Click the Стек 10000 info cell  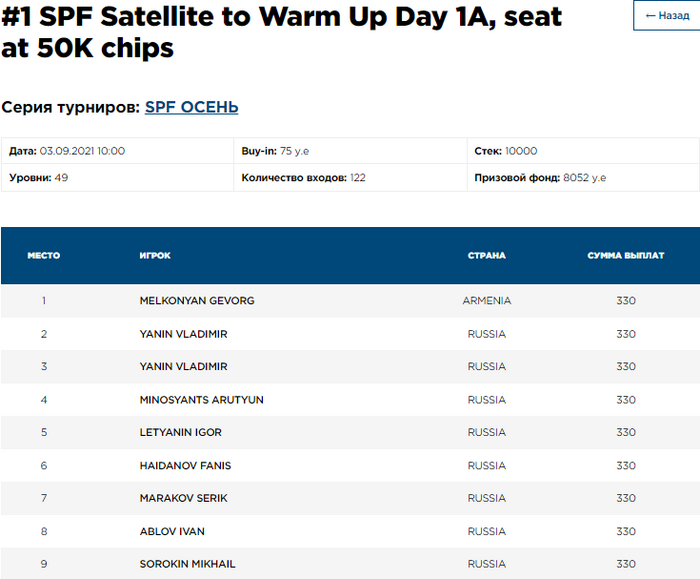click(505, 151)
